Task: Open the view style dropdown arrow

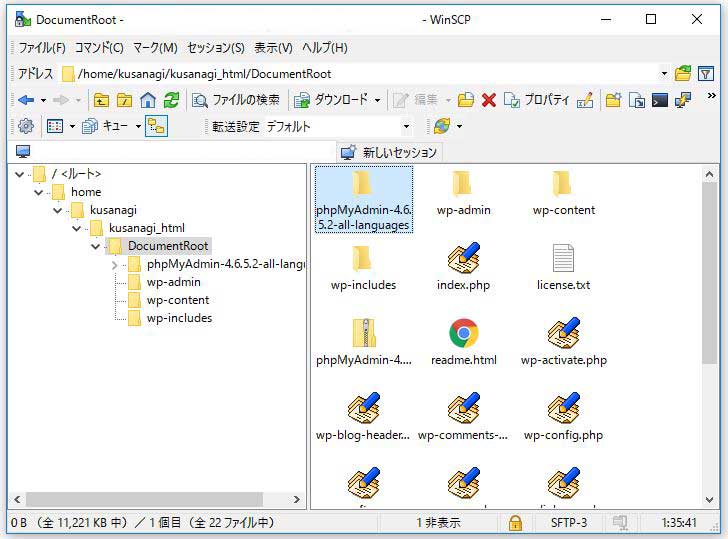Action: click(72, 126)
